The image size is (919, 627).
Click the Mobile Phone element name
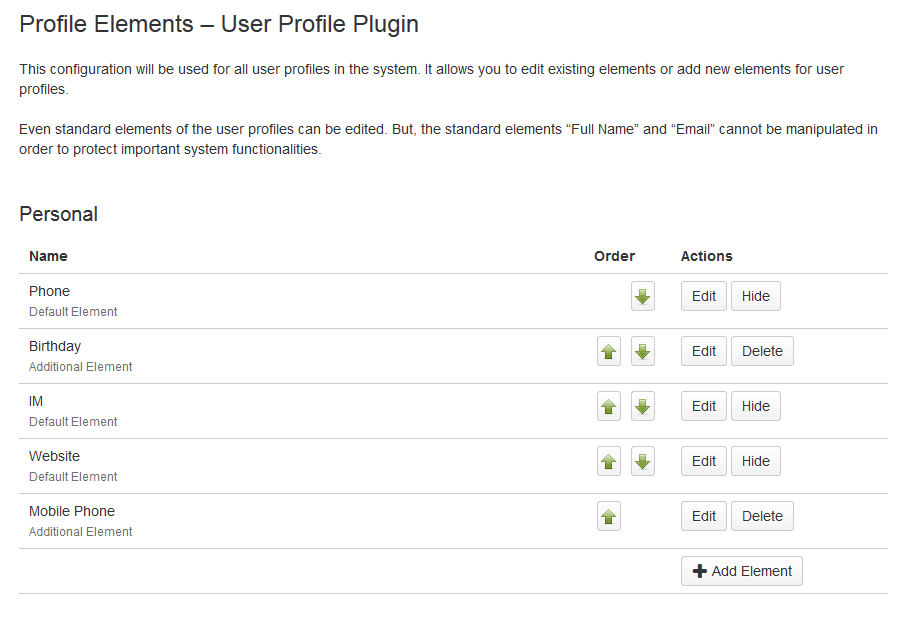coord(72,511)
